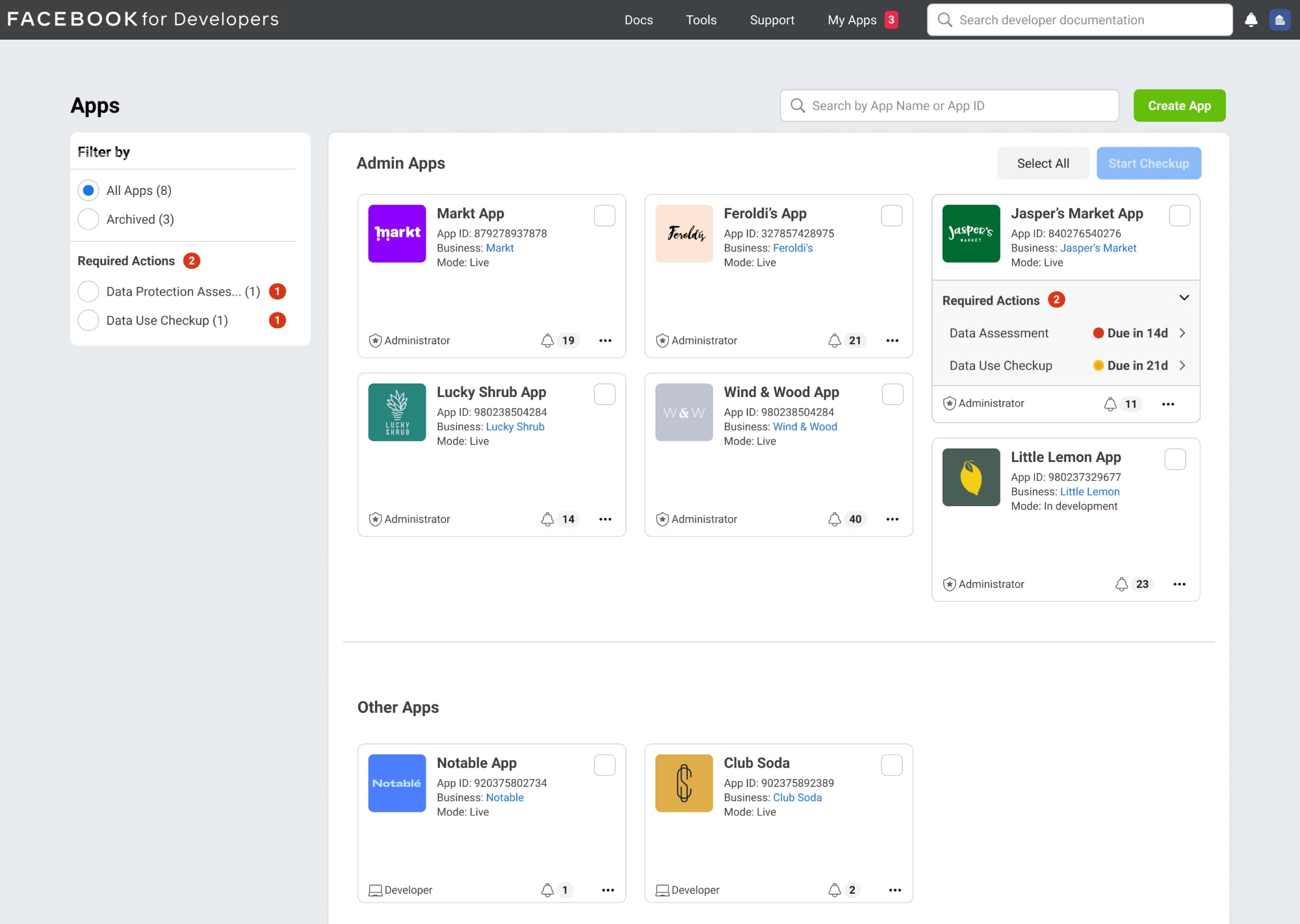
Task: Expand the Data Use Checkup due item
Action: click(1182, 365)
